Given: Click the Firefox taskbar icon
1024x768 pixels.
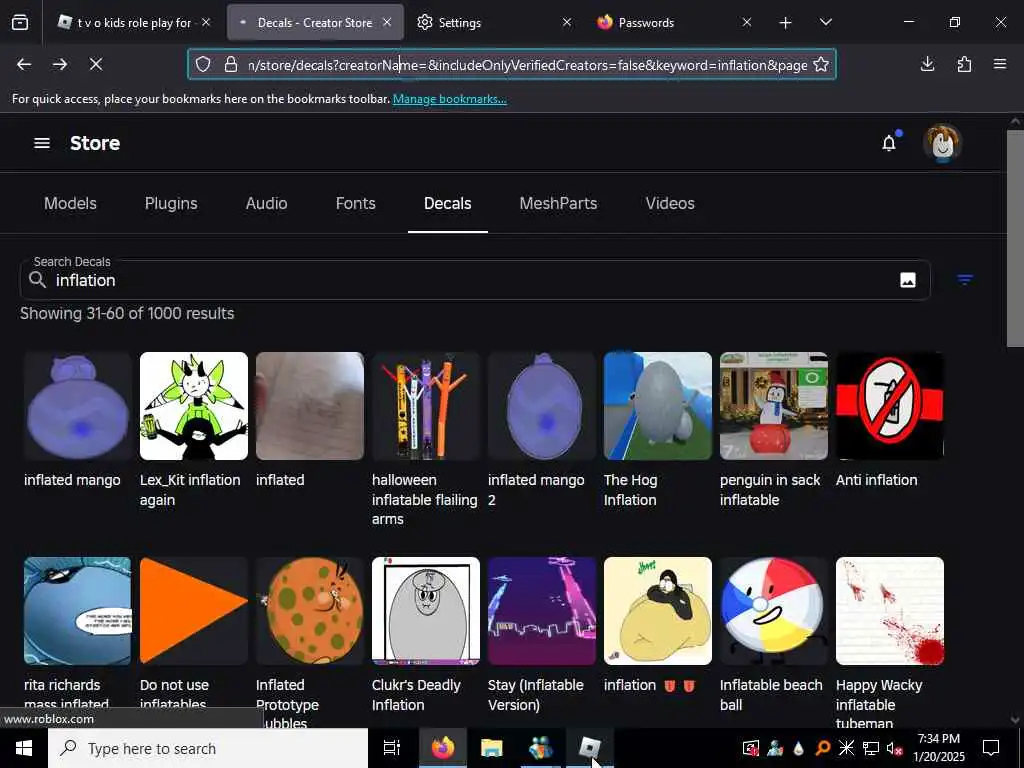Looking at the screenshot, I should click(442, 748).
